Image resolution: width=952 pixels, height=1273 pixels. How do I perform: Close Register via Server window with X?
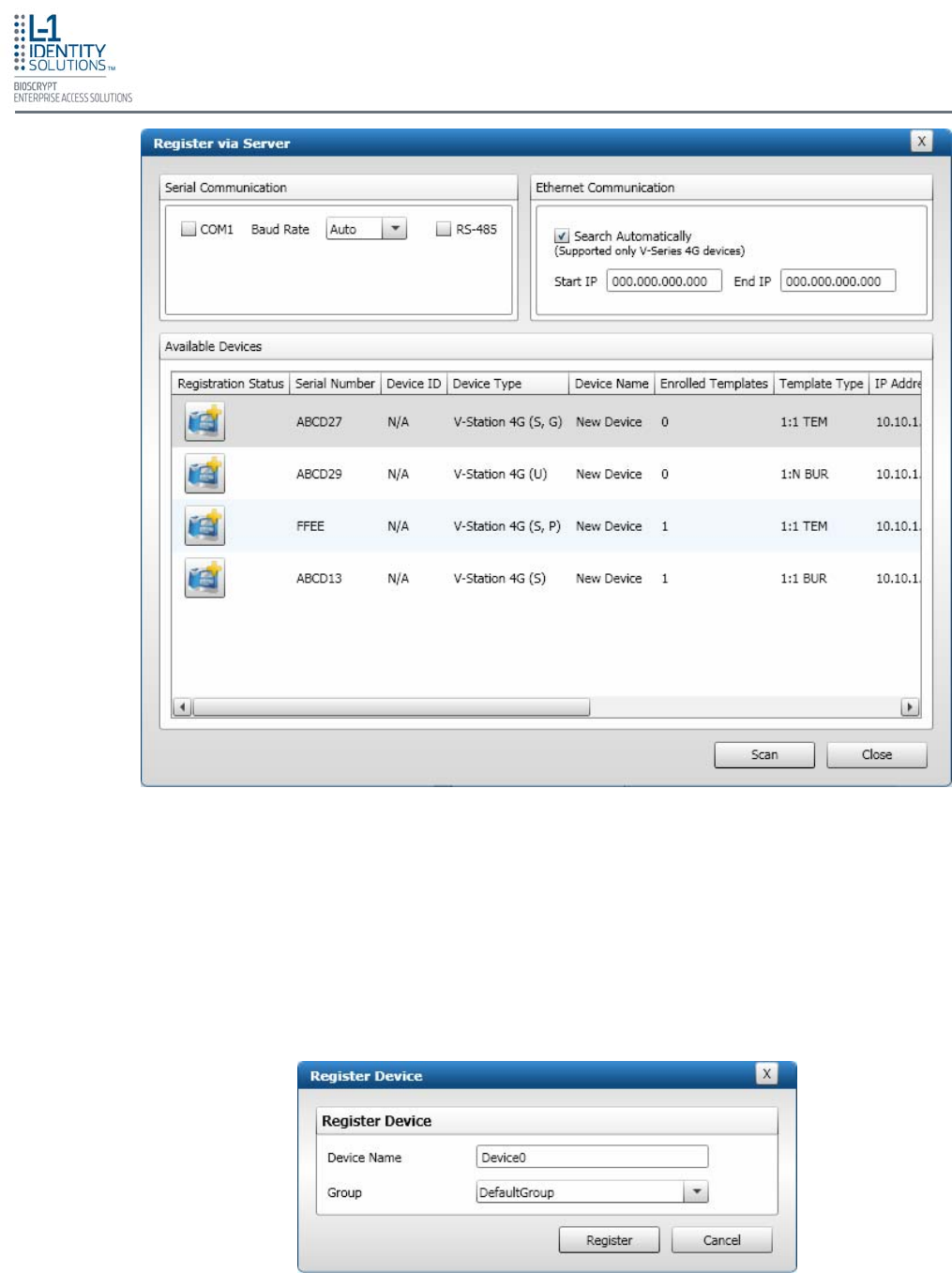(x=922, y=142)
